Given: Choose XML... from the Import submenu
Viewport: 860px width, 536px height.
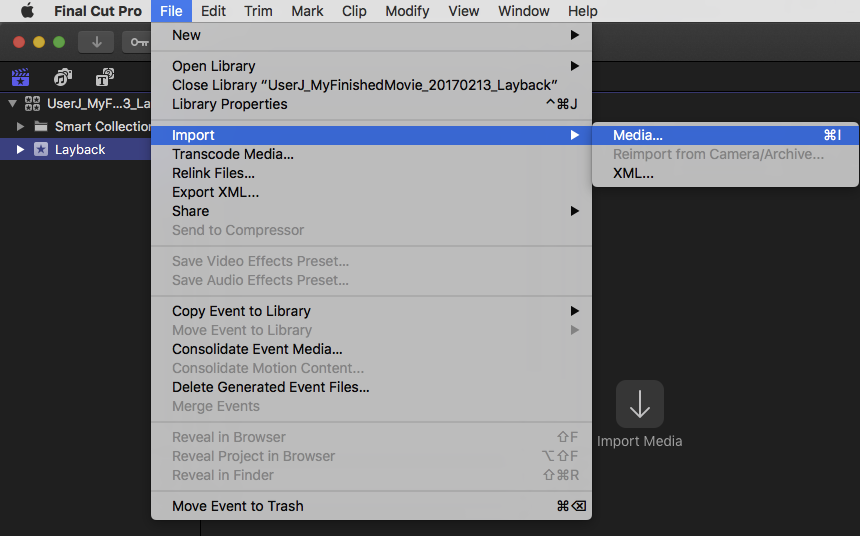Looking at the screenshot, I should (x=725, y=173).
